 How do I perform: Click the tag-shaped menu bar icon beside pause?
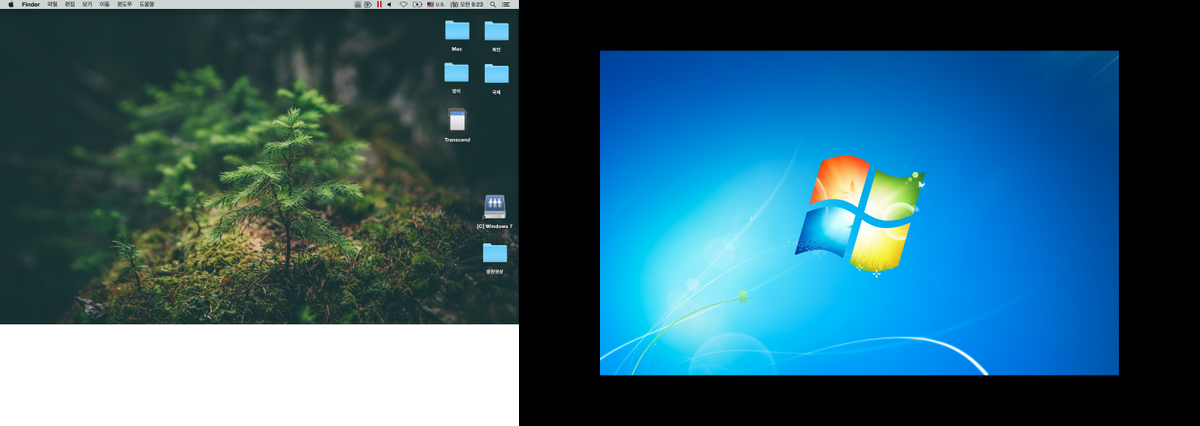click(x=368, y=4)
